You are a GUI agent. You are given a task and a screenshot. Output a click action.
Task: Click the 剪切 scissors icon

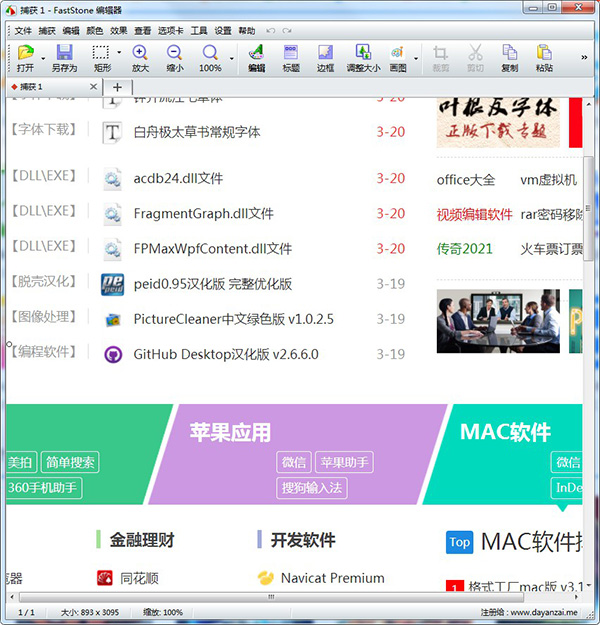click(x=475, y=58)
